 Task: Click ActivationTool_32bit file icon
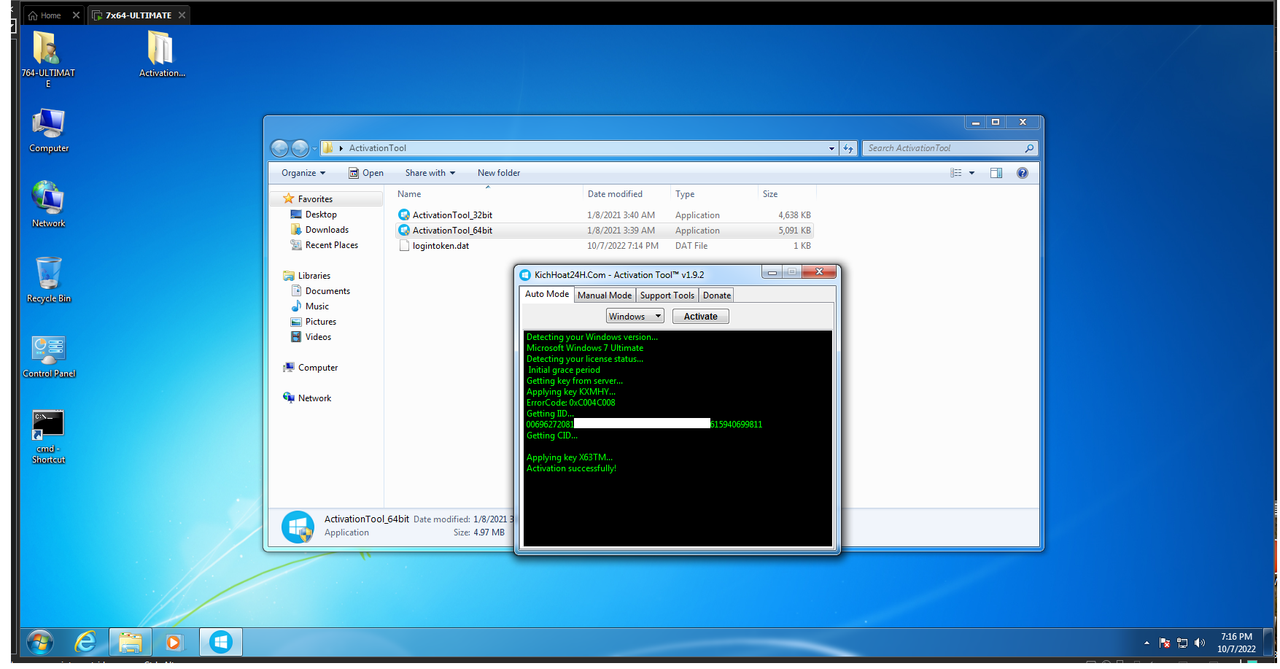[404, 215]
